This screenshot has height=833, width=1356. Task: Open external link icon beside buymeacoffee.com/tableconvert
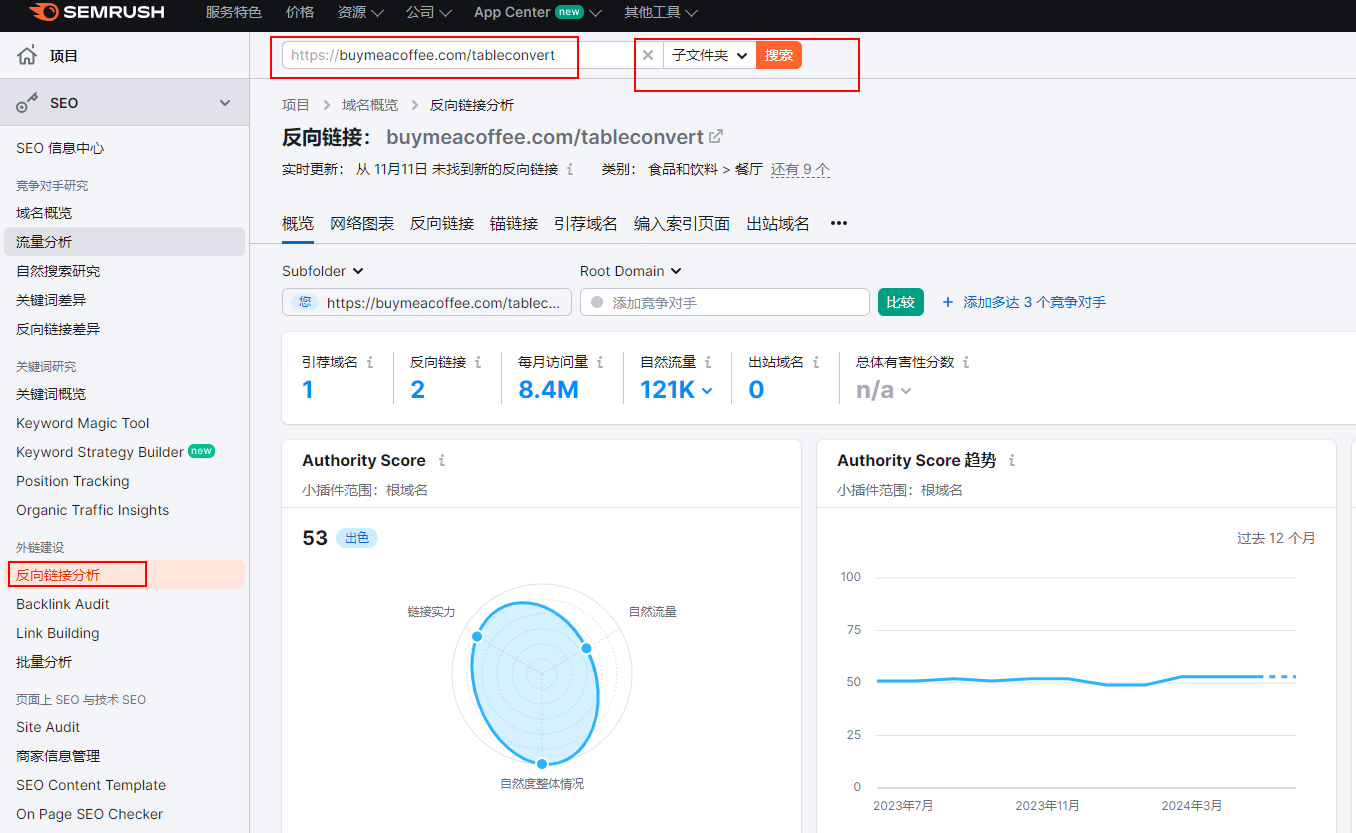pos(716,137)
